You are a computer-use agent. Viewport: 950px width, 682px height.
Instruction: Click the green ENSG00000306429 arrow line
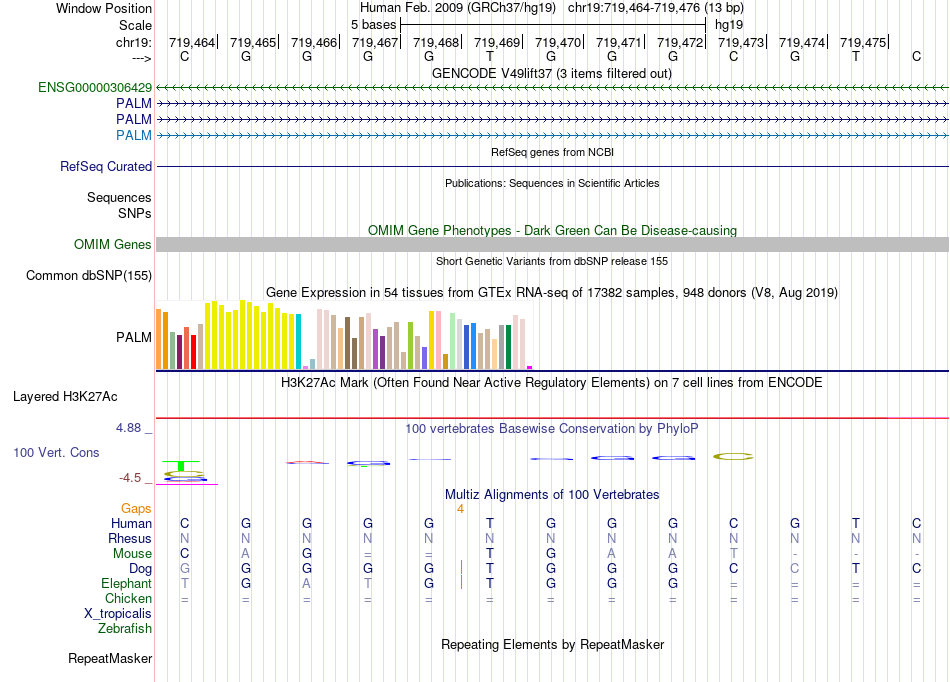(x=552, y=88)
